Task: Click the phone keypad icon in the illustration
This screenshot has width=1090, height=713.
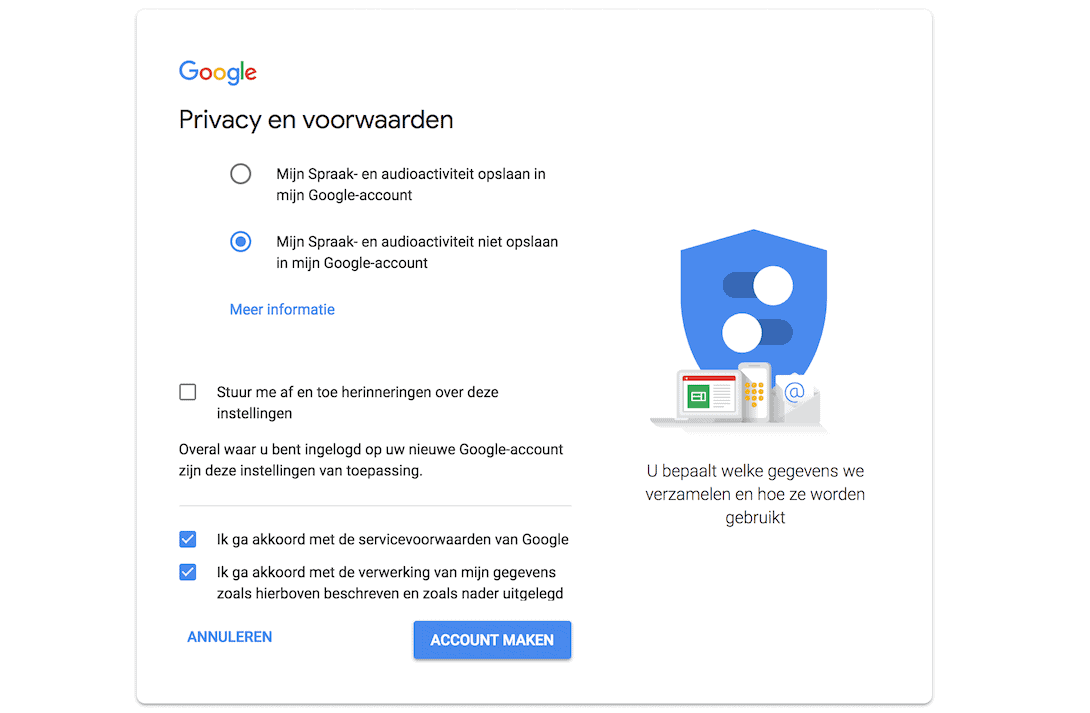Action: pyautogui.click(x=755, y=394)
